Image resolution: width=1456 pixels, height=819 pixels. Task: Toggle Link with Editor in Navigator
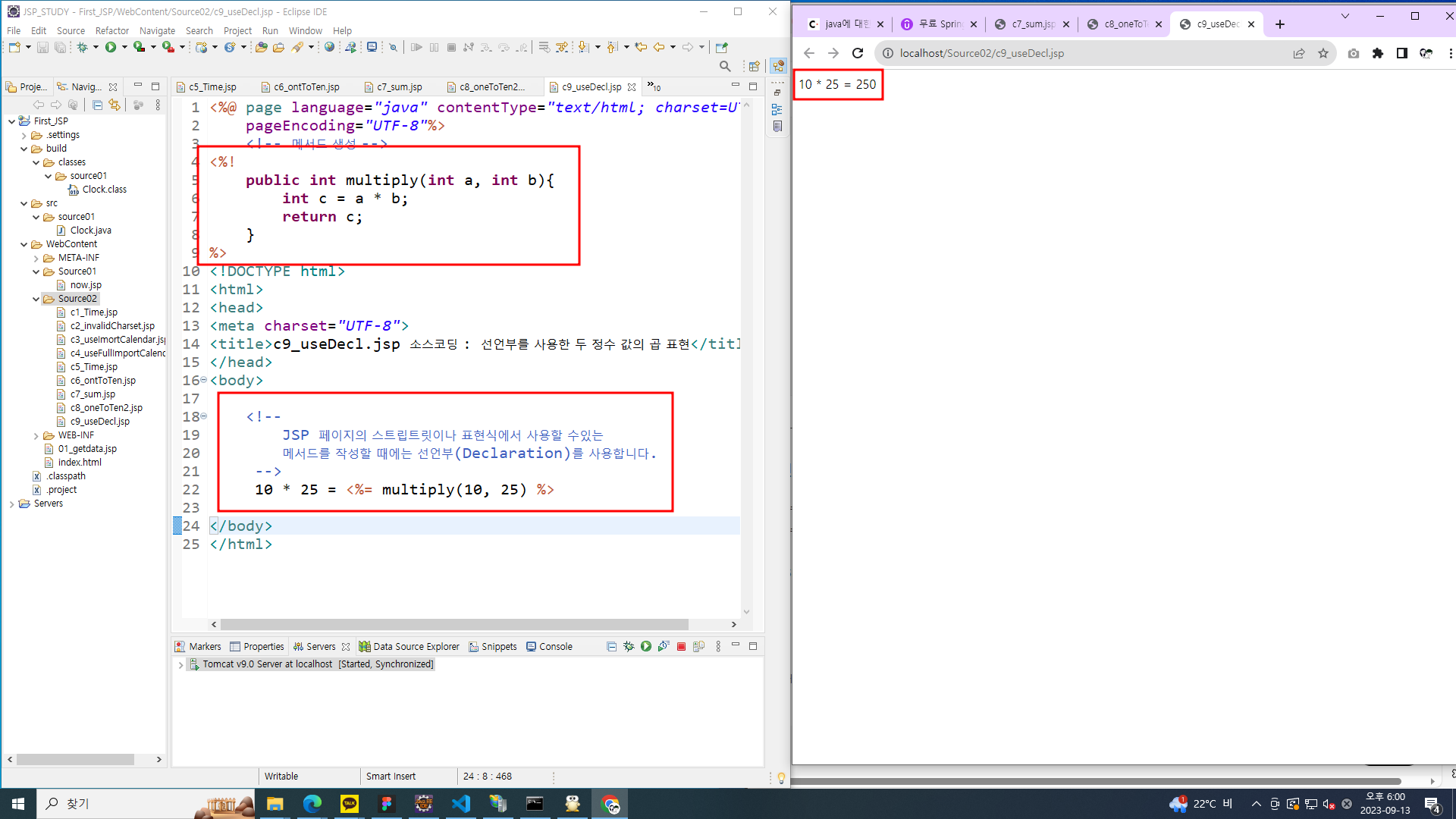(114, 105)
